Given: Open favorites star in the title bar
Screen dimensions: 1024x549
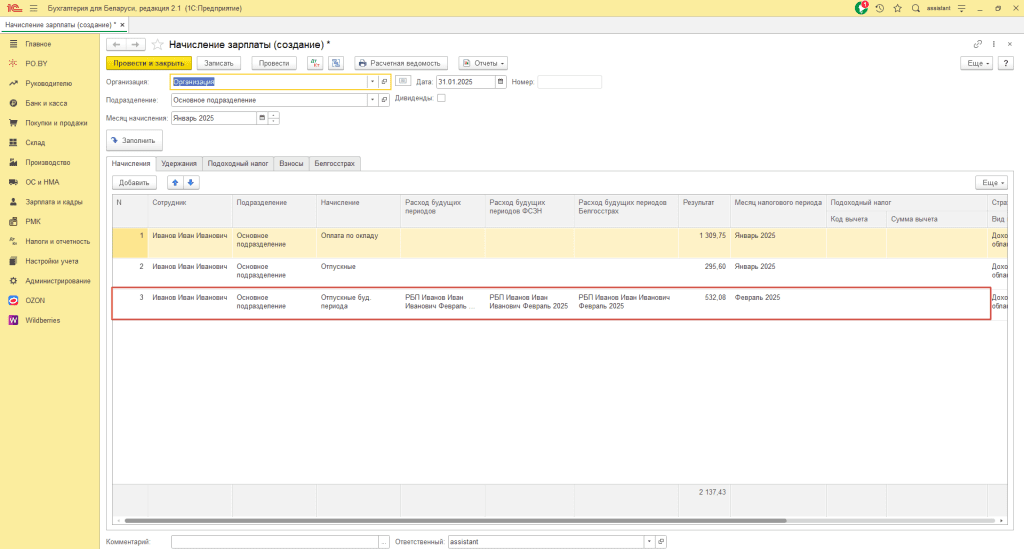Looking at the screenshot, I should tap(897, 8).
